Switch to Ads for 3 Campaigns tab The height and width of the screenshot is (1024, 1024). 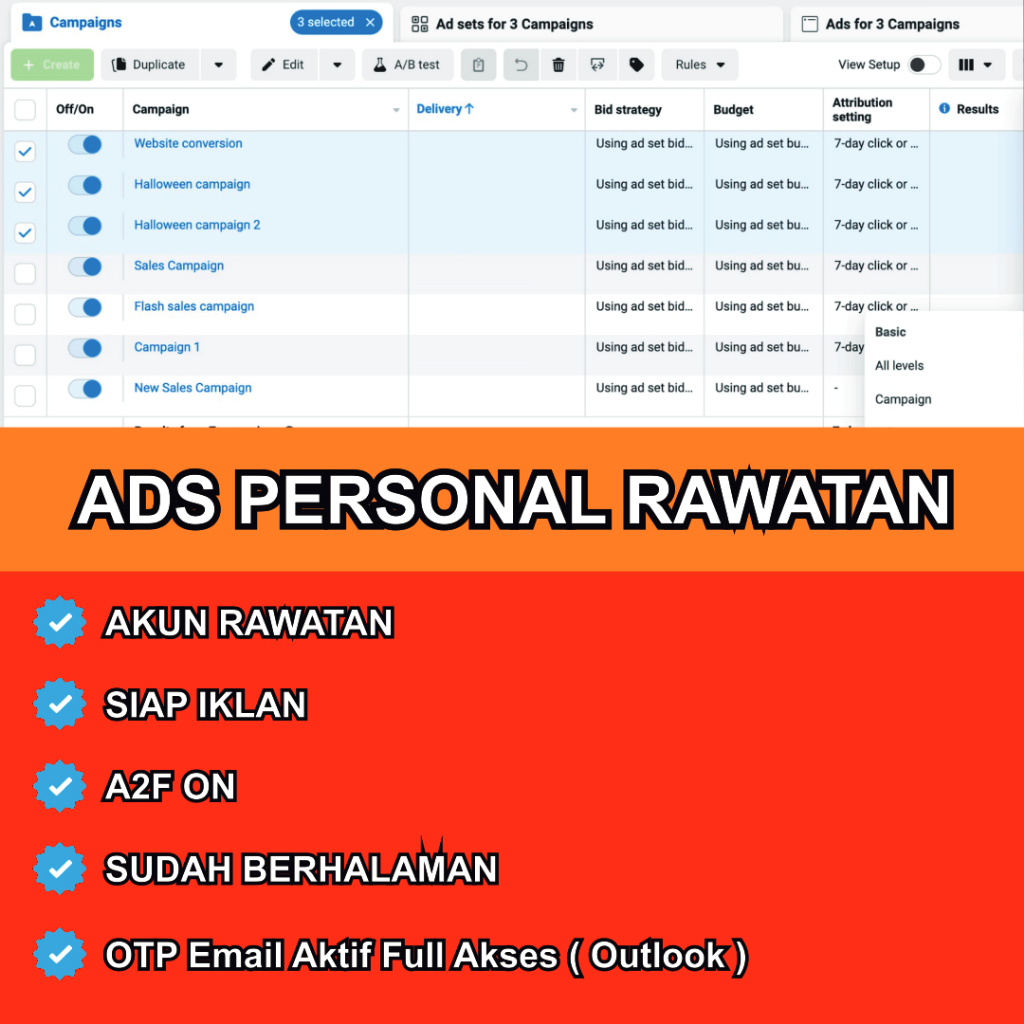pos(897,23)
